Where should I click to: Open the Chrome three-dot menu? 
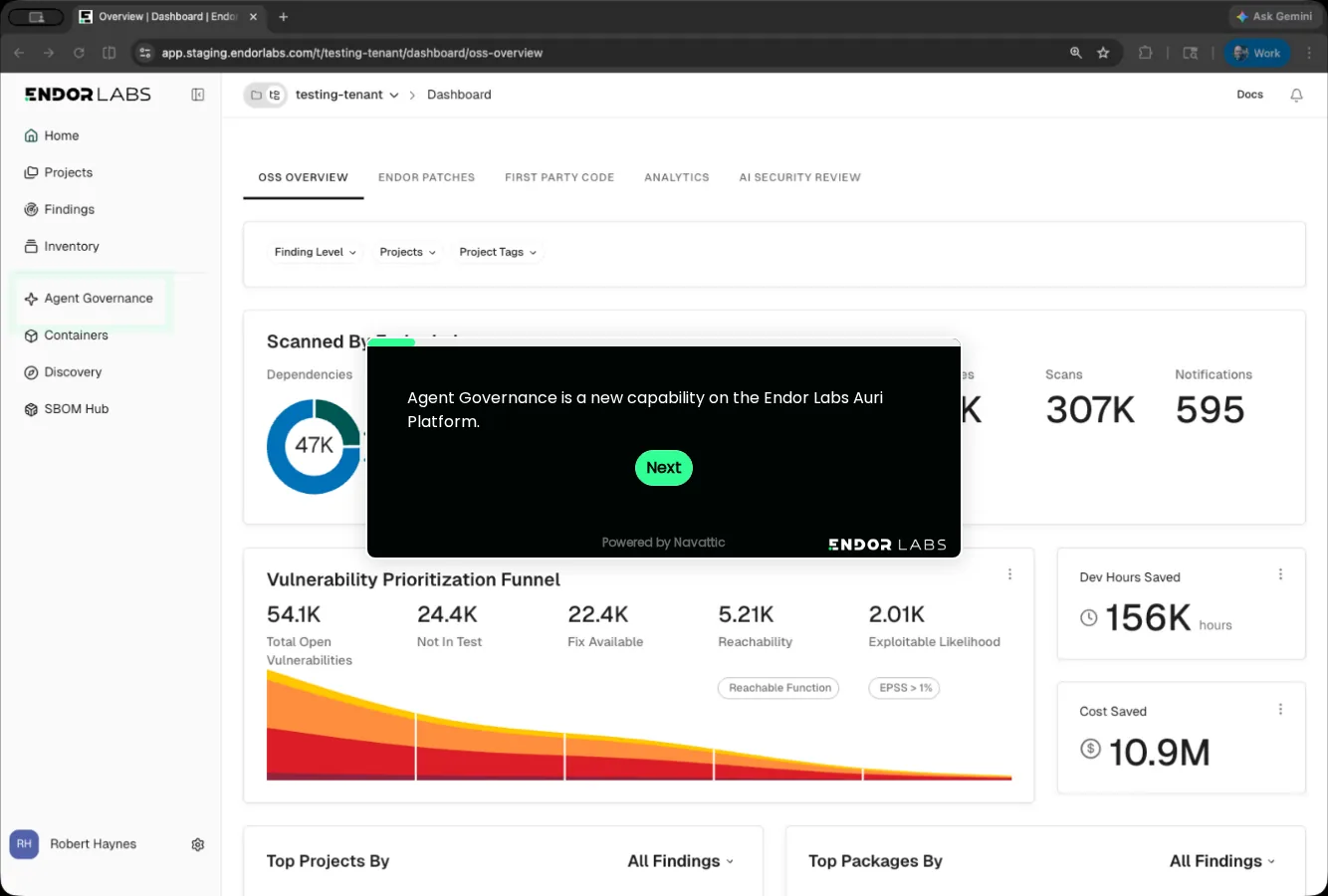point(1309,53)
